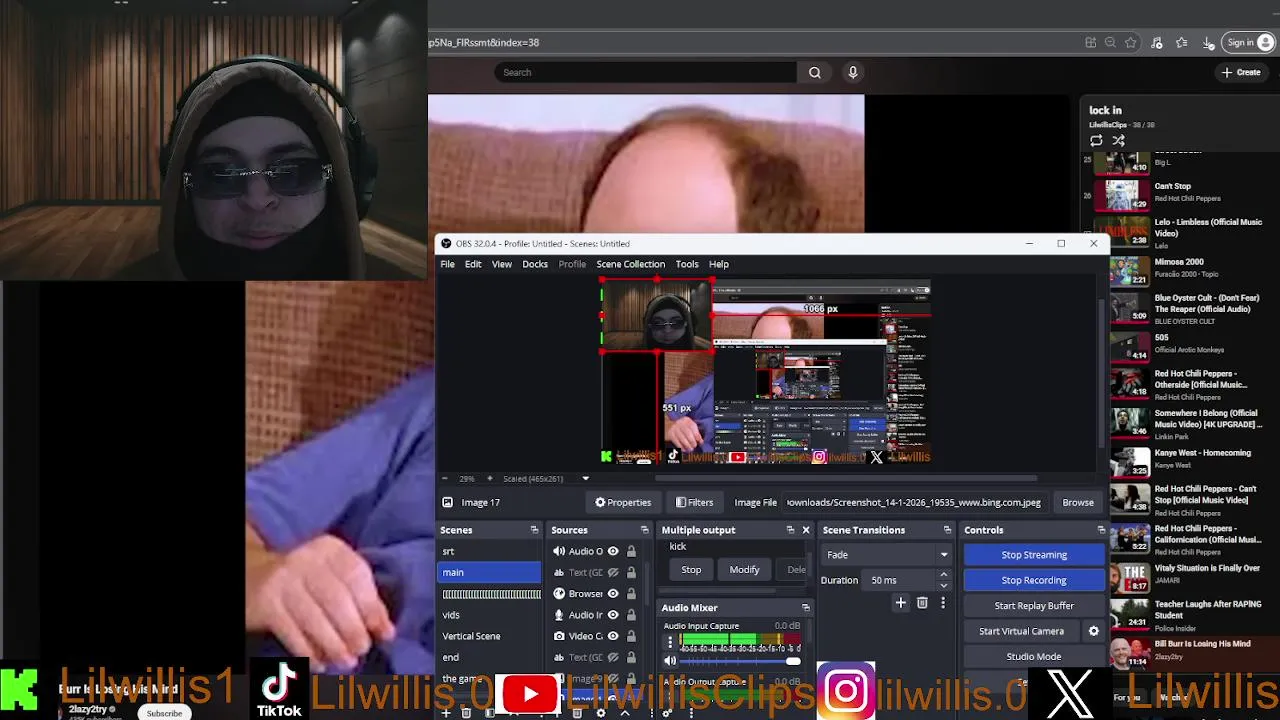Browse for the image file

(x=1078, y=503)
